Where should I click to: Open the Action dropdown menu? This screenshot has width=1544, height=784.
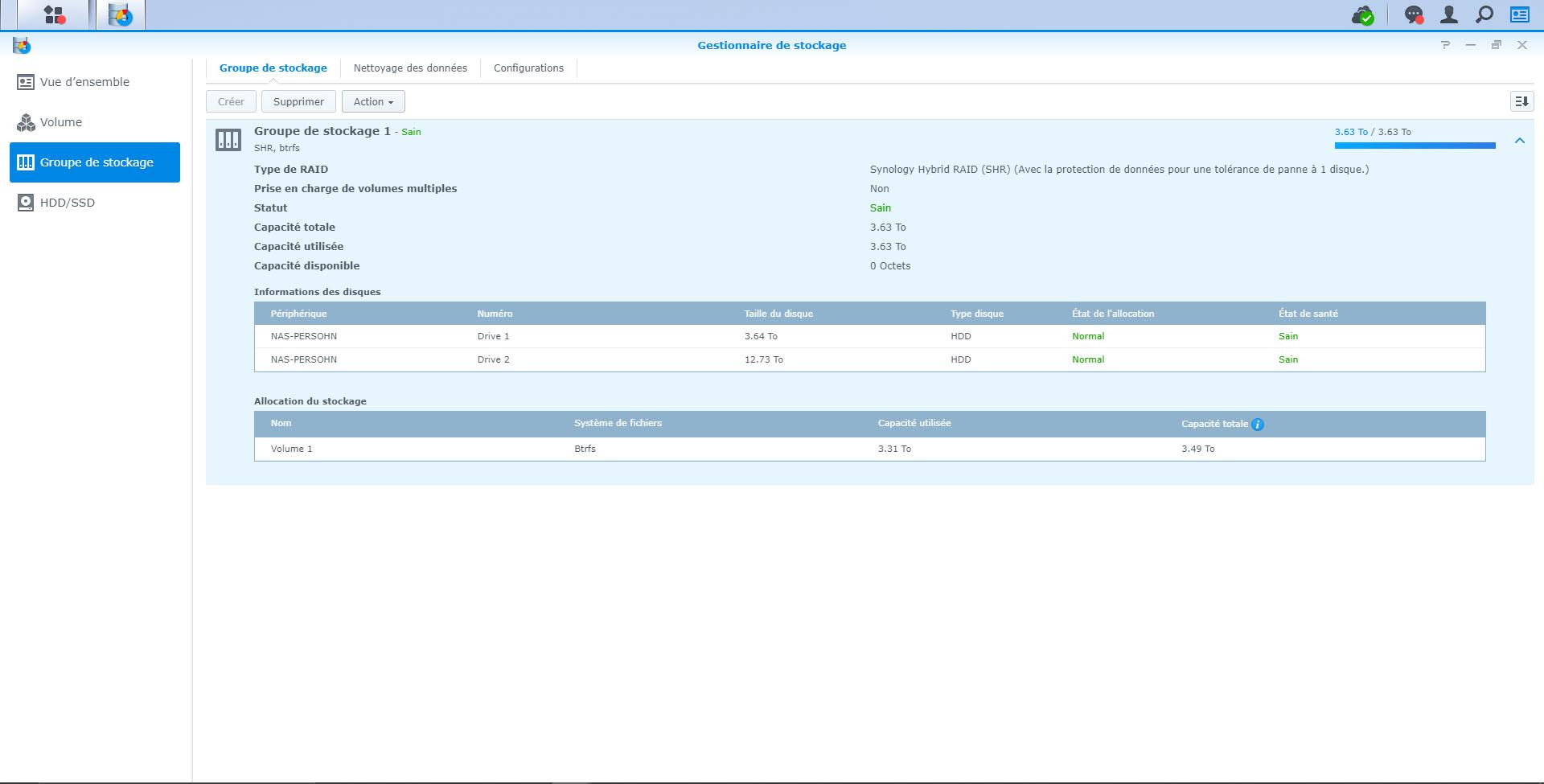pyautogui.click(x=373, y=101)
